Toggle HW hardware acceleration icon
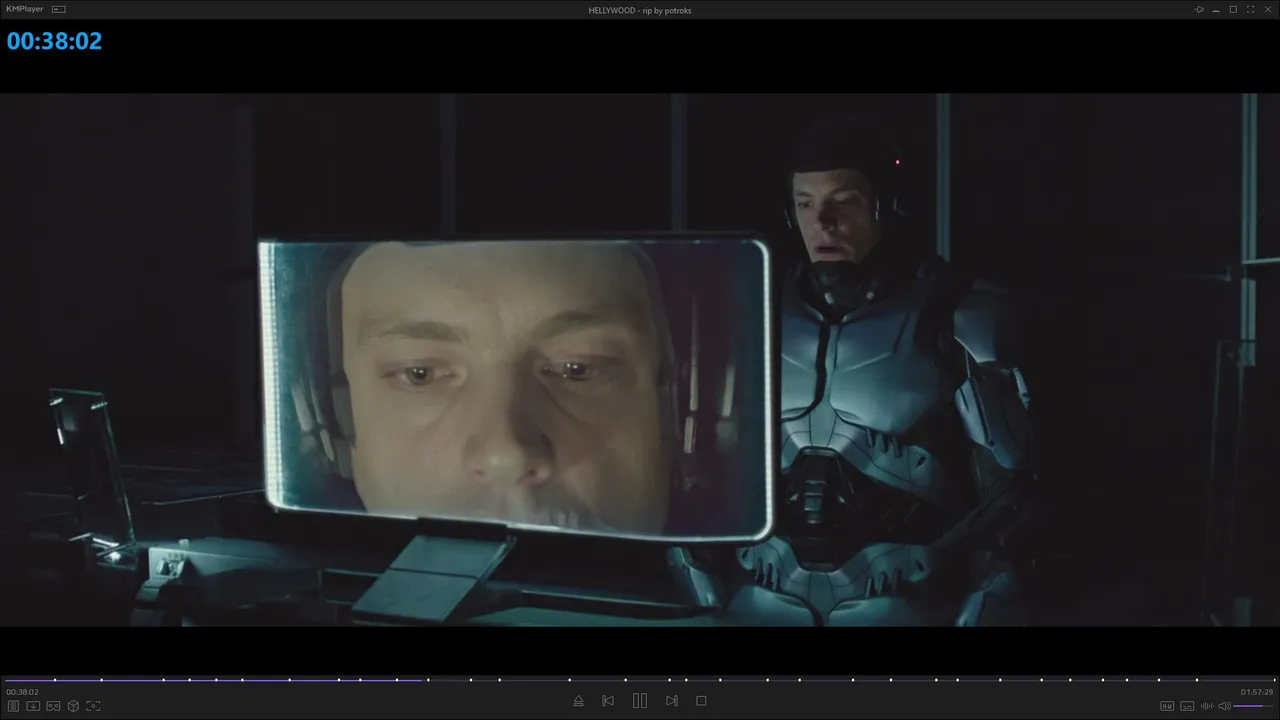Image resolution: width=1280 pixels, height=720 pixels. pyautogui.click(x=1167, y=706)
